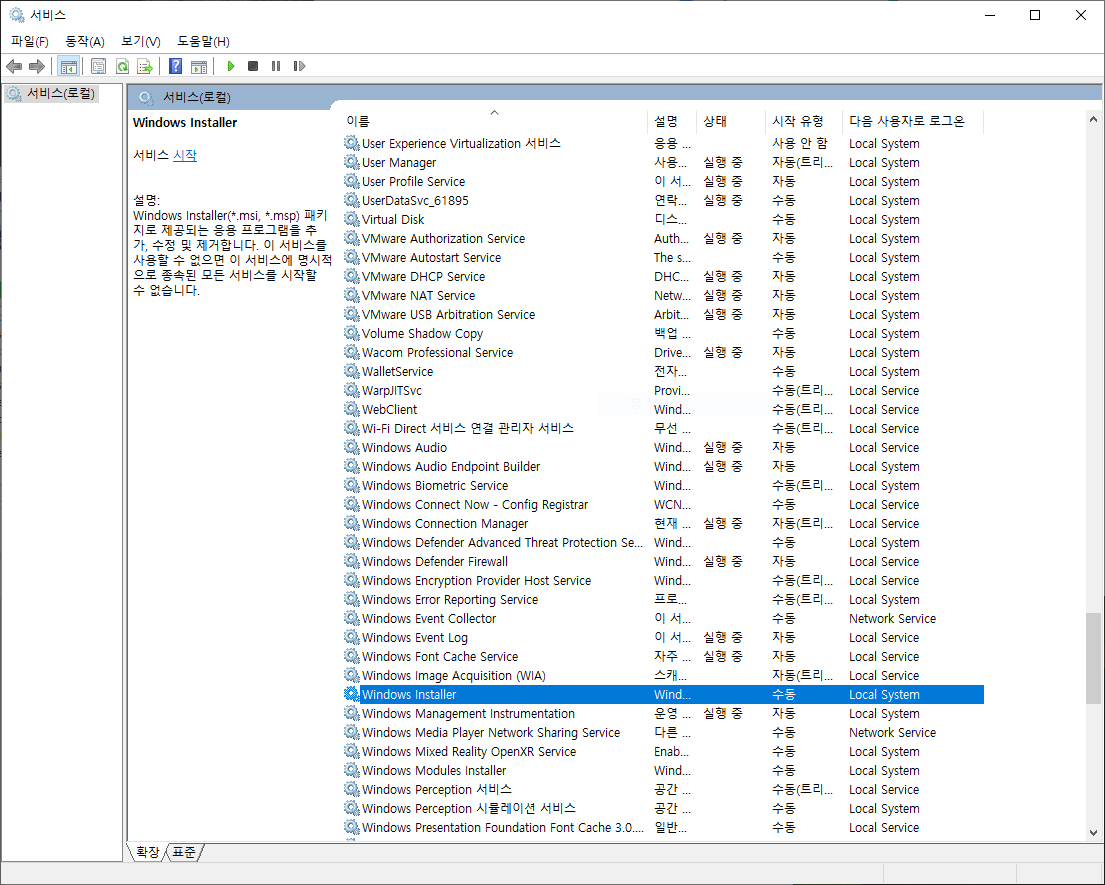
Task: Click the gear icon of Windows Audio
Action: [x=352, y=447]
